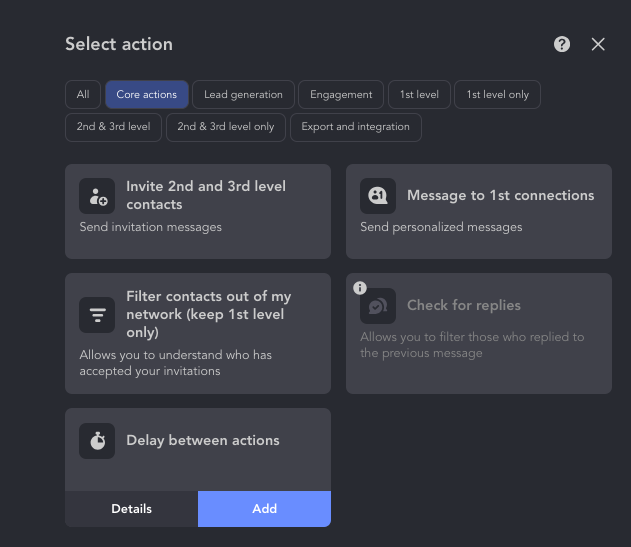Click the help question mark icon
Viewport: 631px width, 547px height.
(562, 44)
